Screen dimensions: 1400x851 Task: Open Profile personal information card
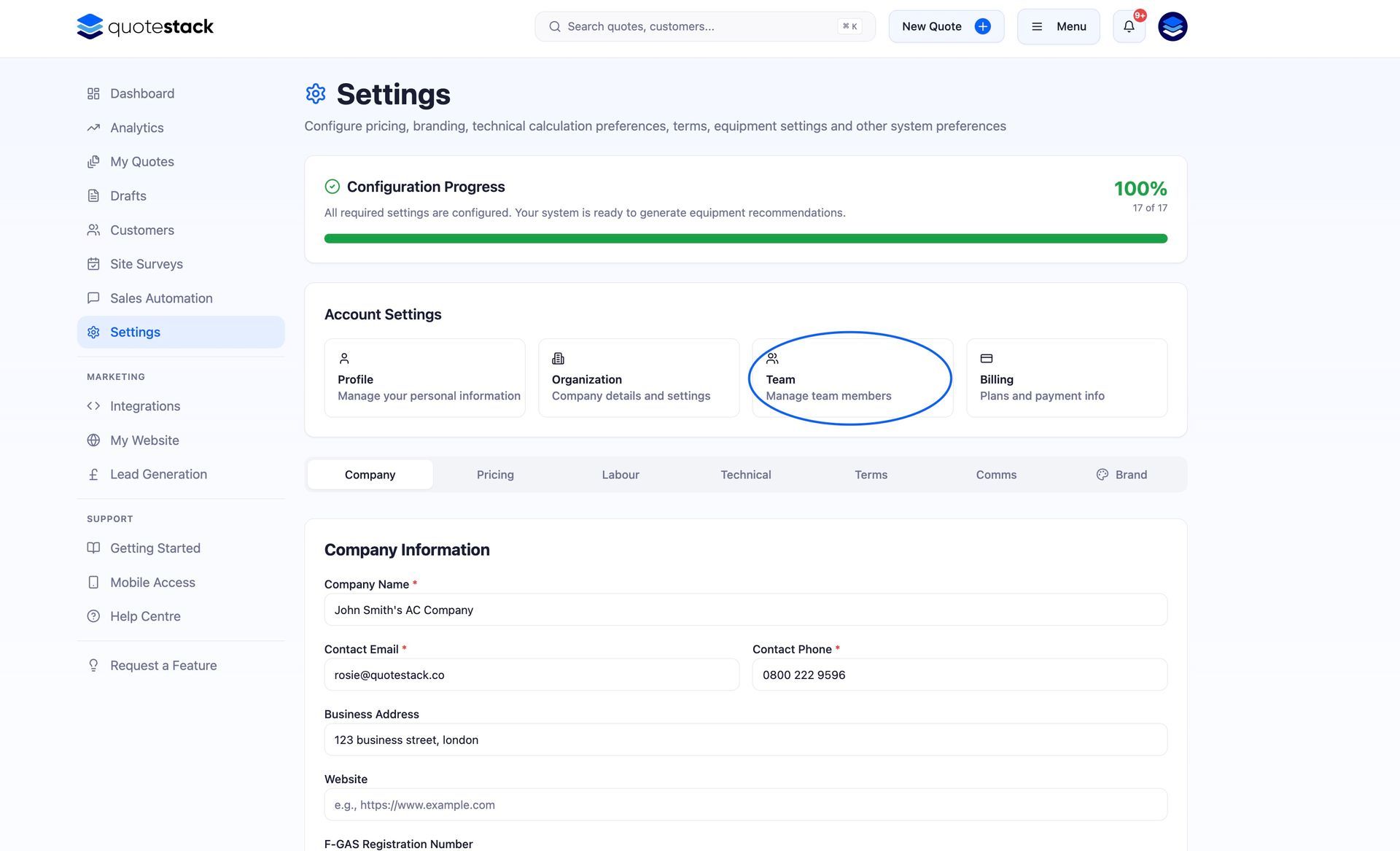[424, 378]
